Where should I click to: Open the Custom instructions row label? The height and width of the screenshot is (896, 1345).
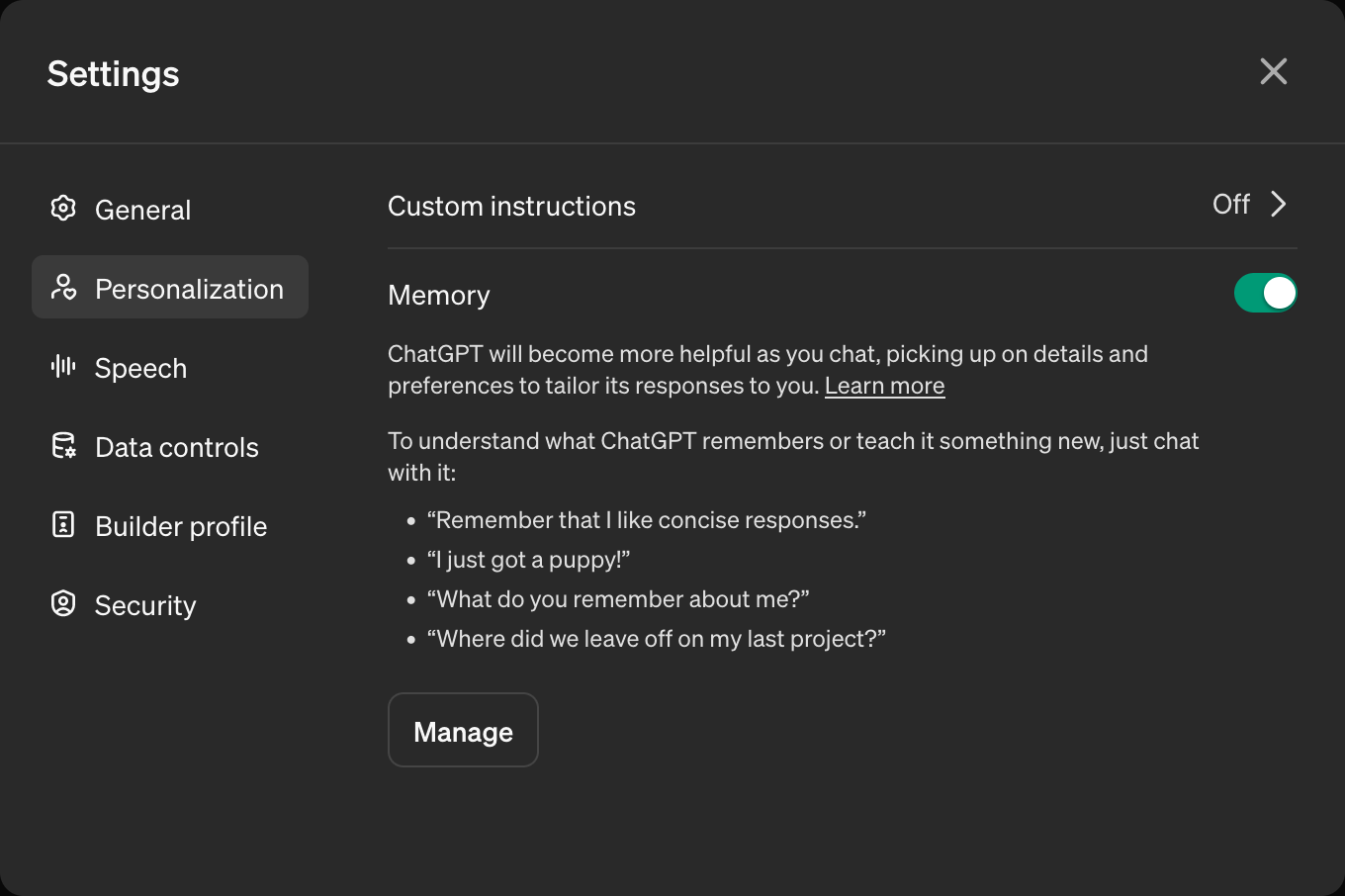click(x=511, y=206)
